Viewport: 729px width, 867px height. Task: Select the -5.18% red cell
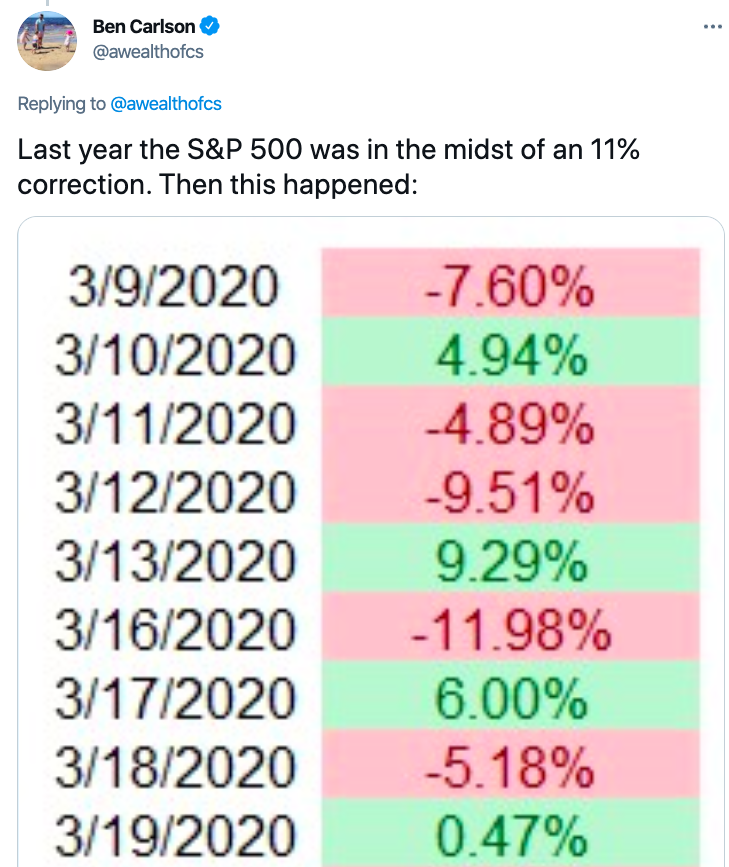tap(510, 767)
